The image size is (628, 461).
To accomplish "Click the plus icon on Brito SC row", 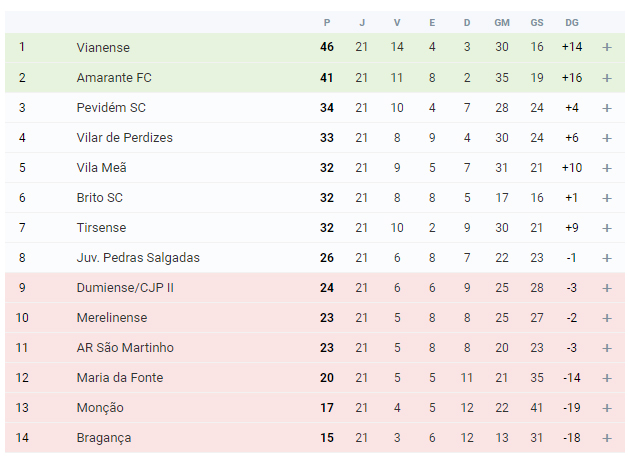I will (607, 198).
